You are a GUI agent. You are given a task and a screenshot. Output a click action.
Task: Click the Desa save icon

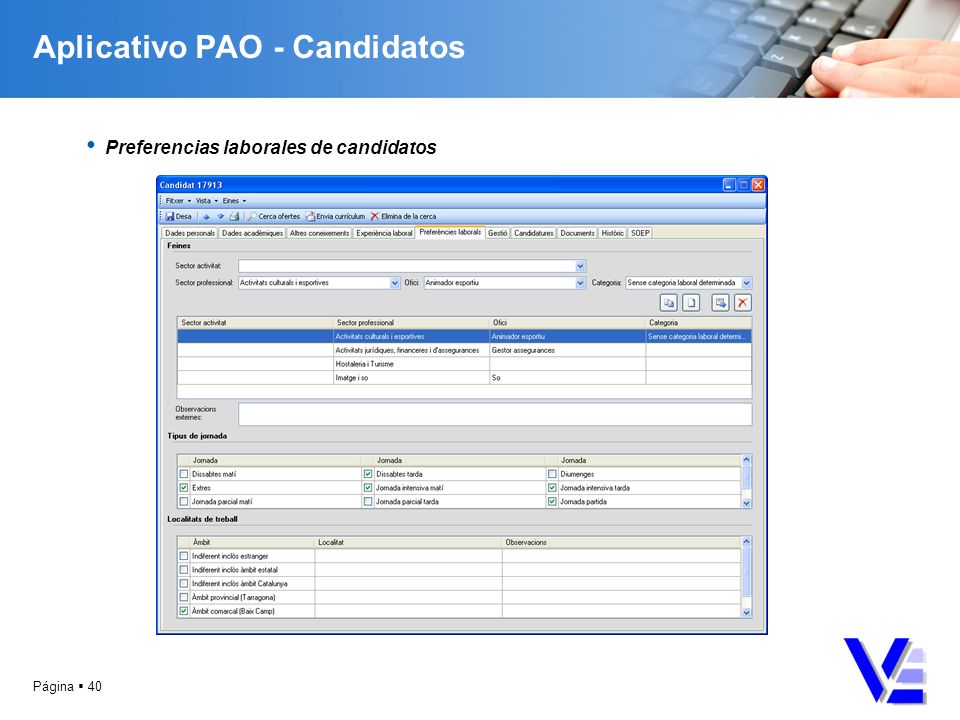[x=170, y=217]
